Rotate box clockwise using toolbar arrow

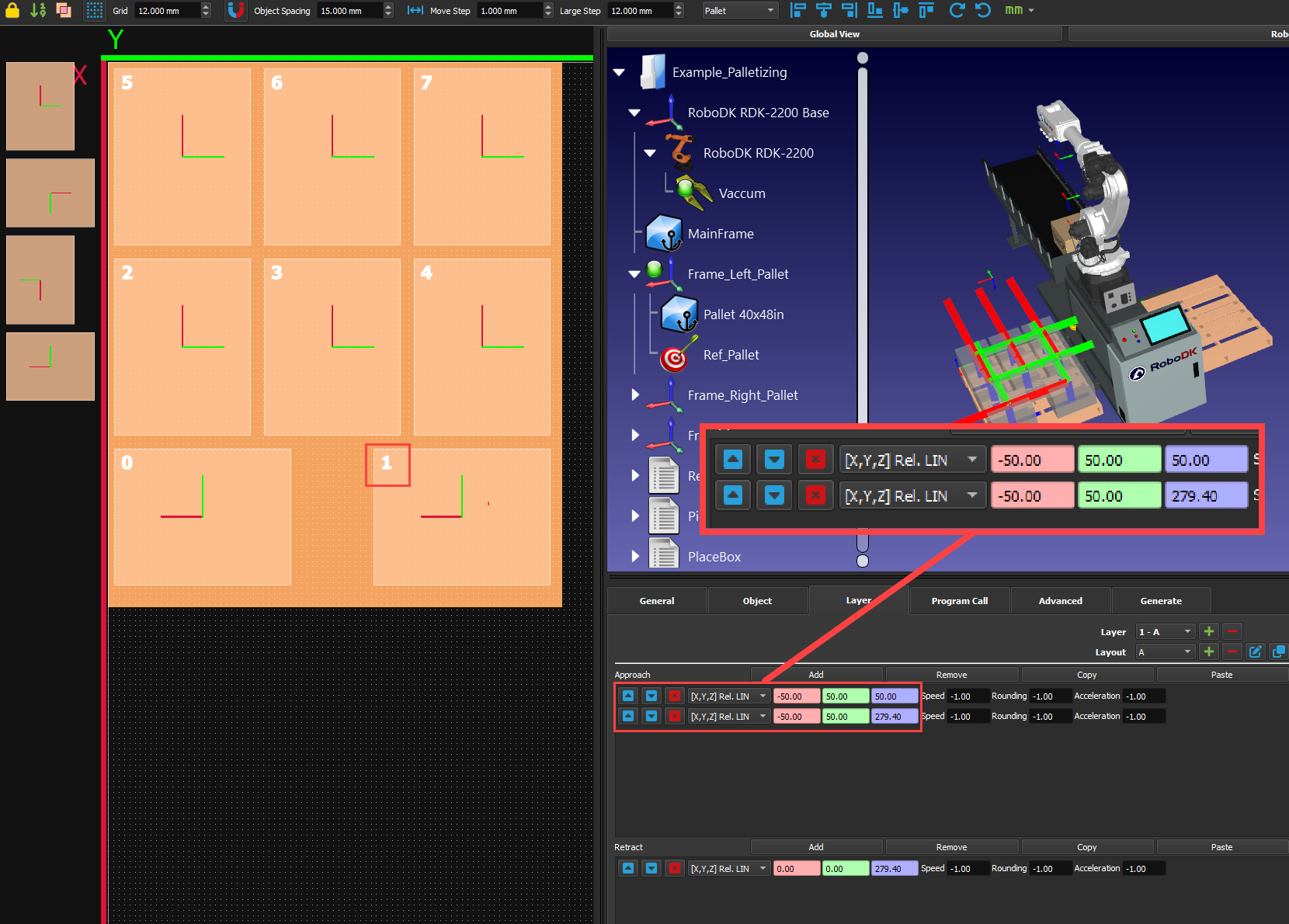[x=957, y=10]
